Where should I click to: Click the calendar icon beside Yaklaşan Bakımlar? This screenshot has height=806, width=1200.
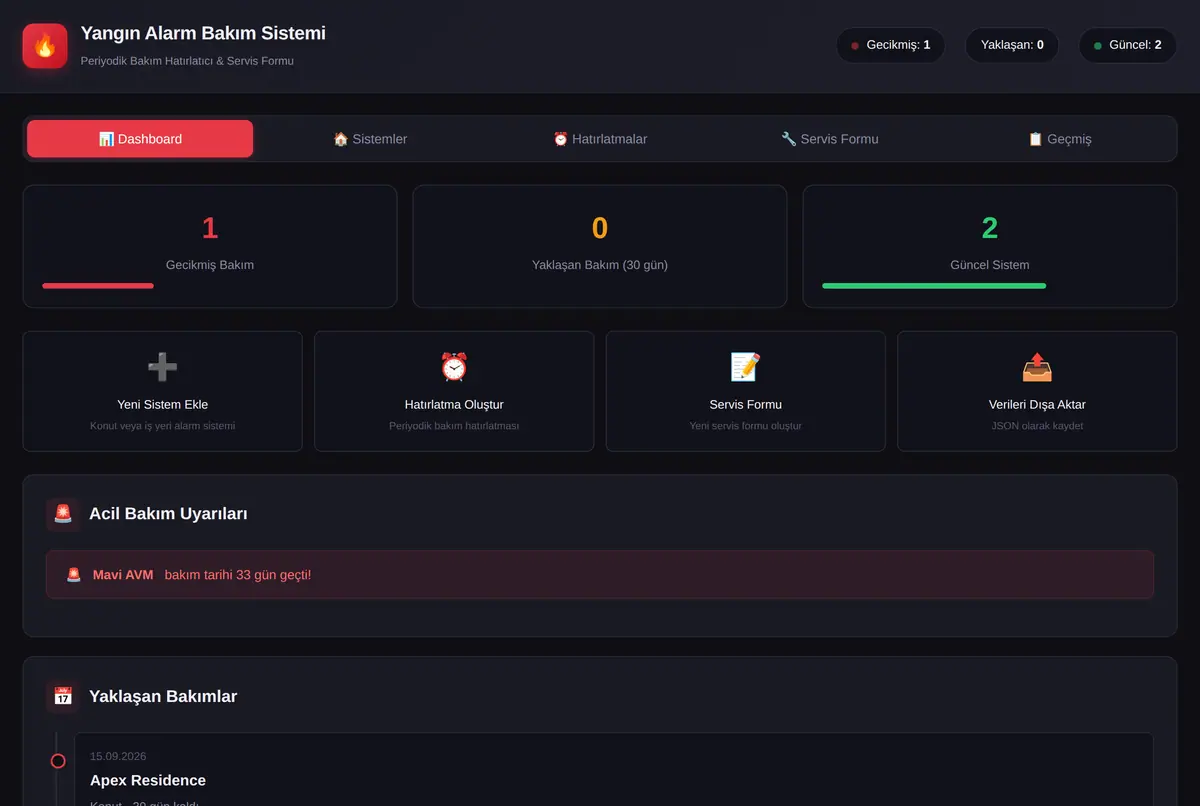63,696
